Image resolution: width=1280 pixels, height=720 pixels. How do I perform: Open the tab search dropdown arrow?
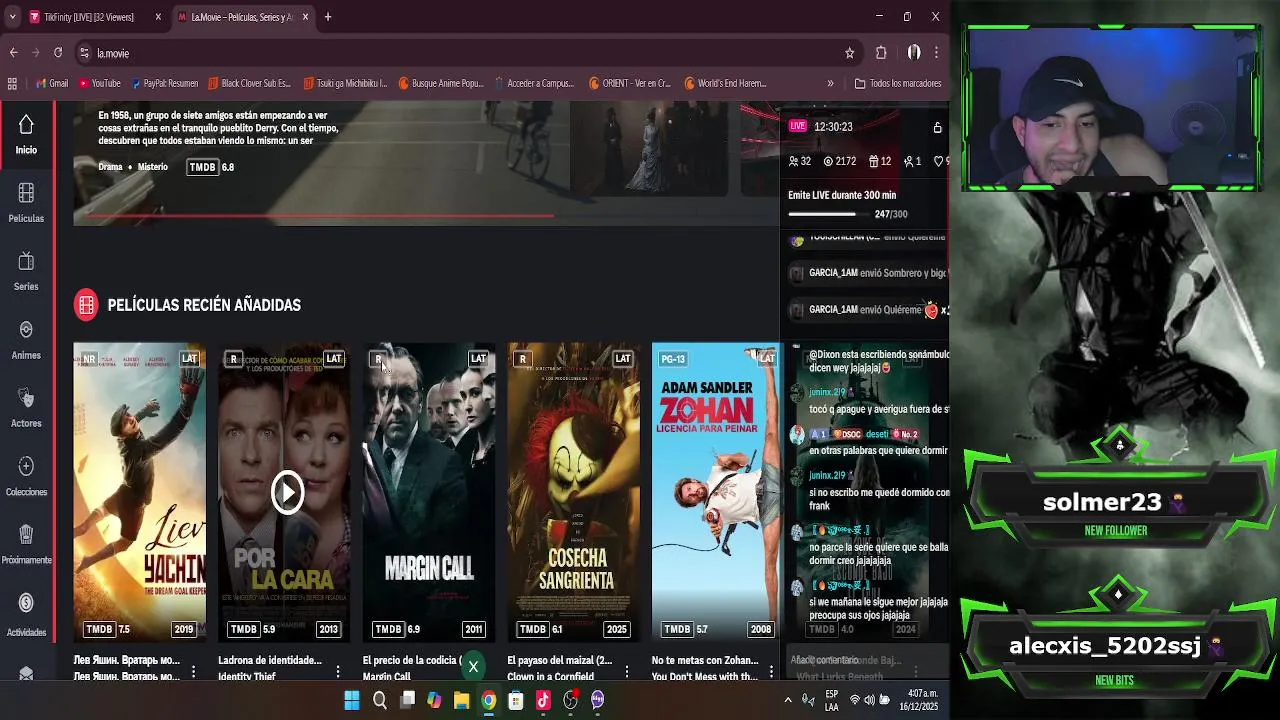pos(12,17)
